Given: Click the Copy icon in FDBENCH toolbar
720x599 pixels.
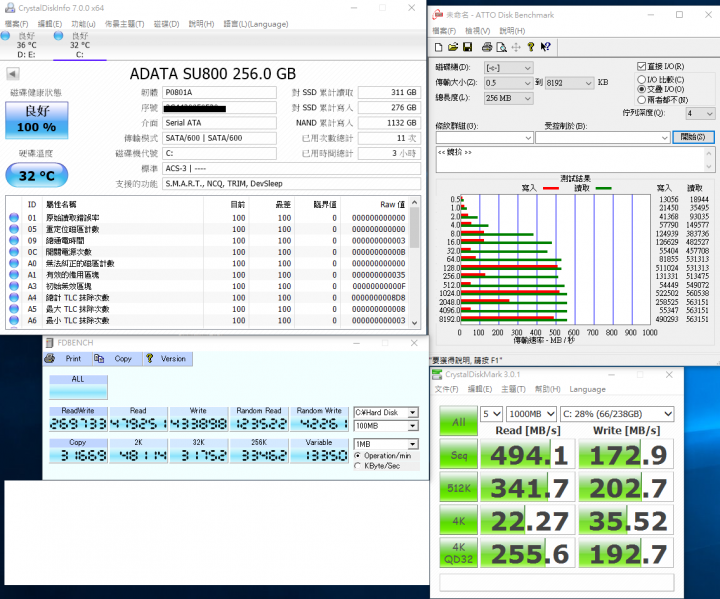Looking at the screenshot, I should pos(99,358).
